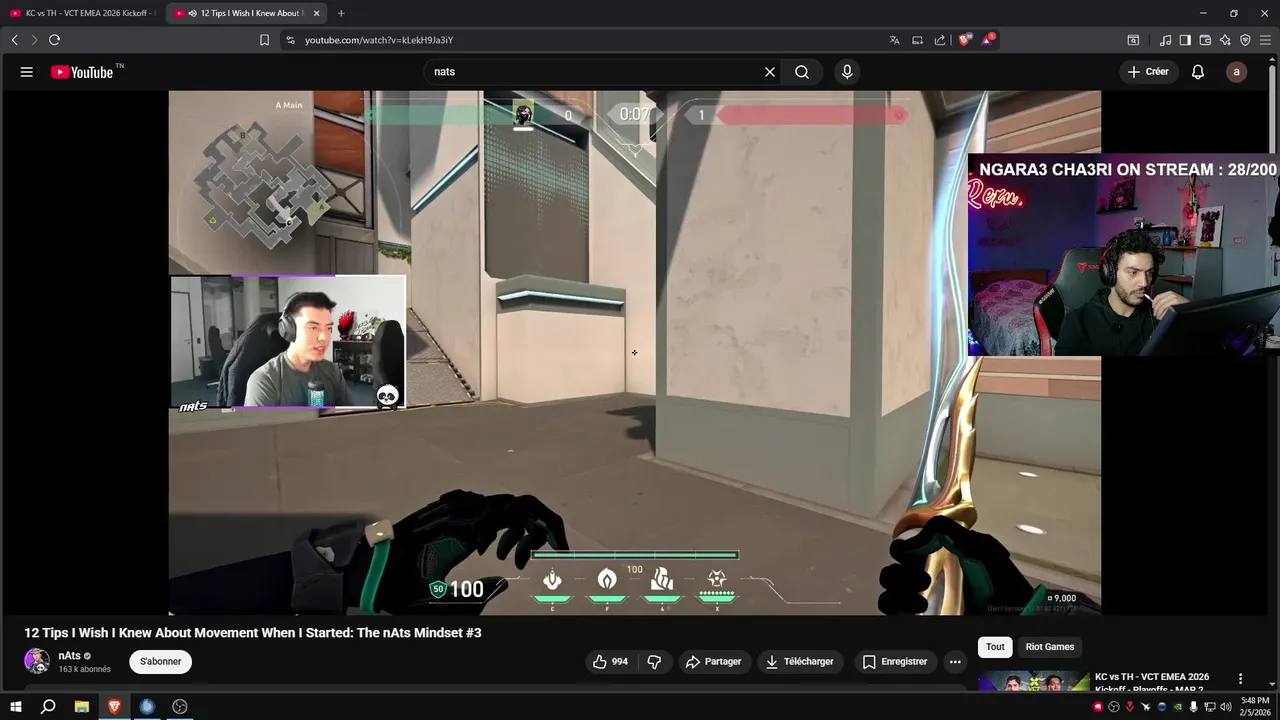1280x720 pixels.
Task: Open the notifications bell
Action: click(x=1198, y=72)
